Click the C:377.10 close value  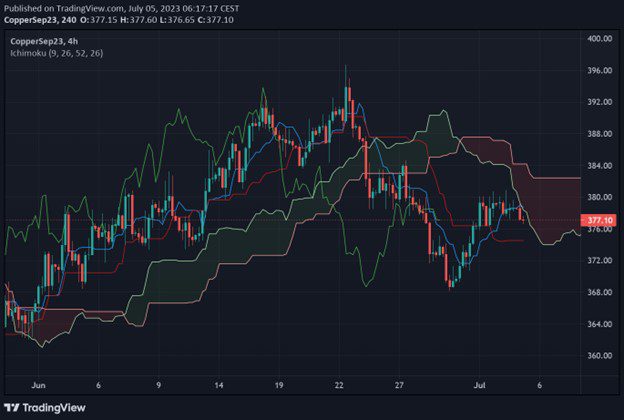(216, 20)
